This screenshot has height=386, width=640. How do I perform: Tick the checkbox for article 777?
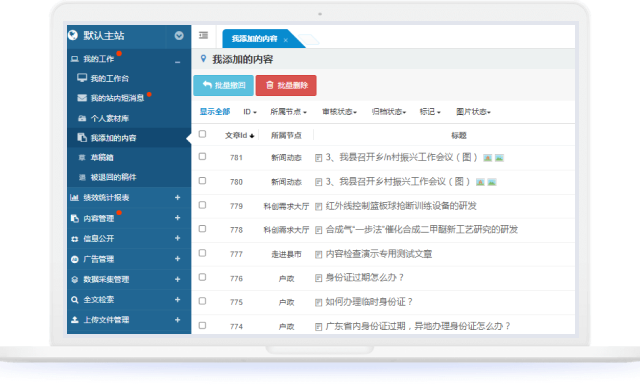[x=202, y=253]
